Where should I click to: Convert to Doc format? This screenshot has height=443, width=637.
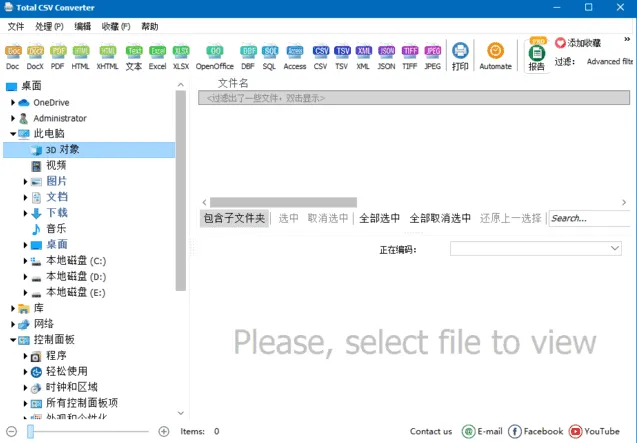(13, 56)
